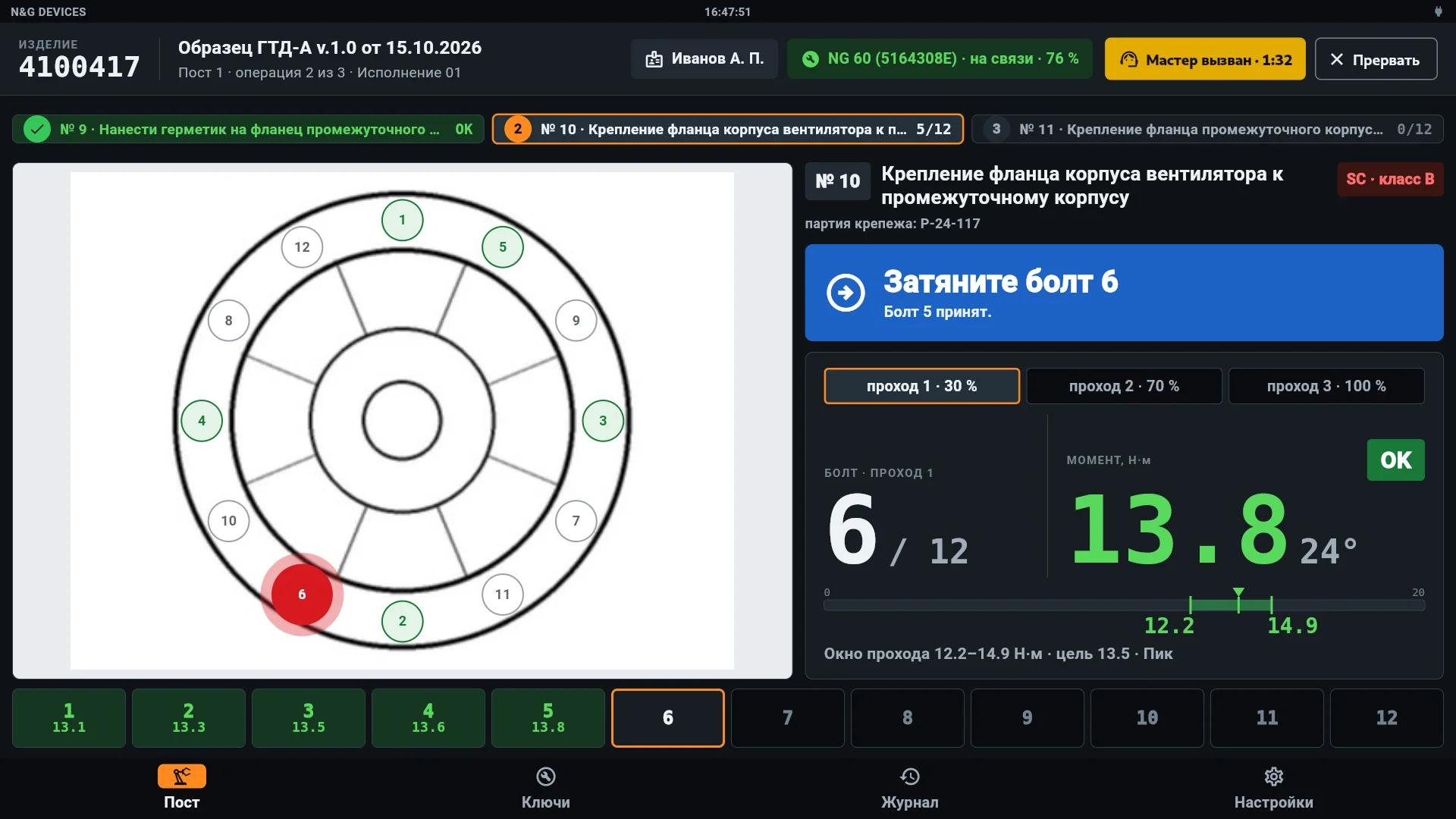Click the SC · класс B badge
The width and height of the screenshot is (1456, 819).
coord(1390,180)
